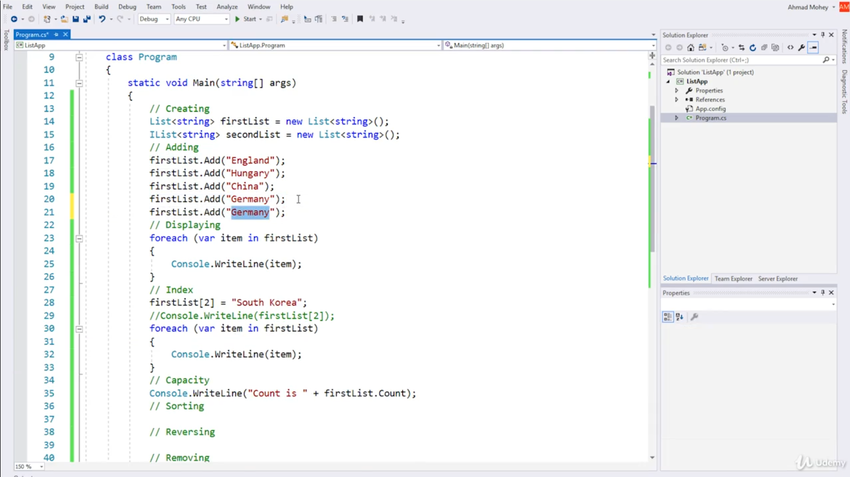Click the scroll down arrow of editor scrollbar
The height and width of the screenshot is (477, 850).
(652, 457)
